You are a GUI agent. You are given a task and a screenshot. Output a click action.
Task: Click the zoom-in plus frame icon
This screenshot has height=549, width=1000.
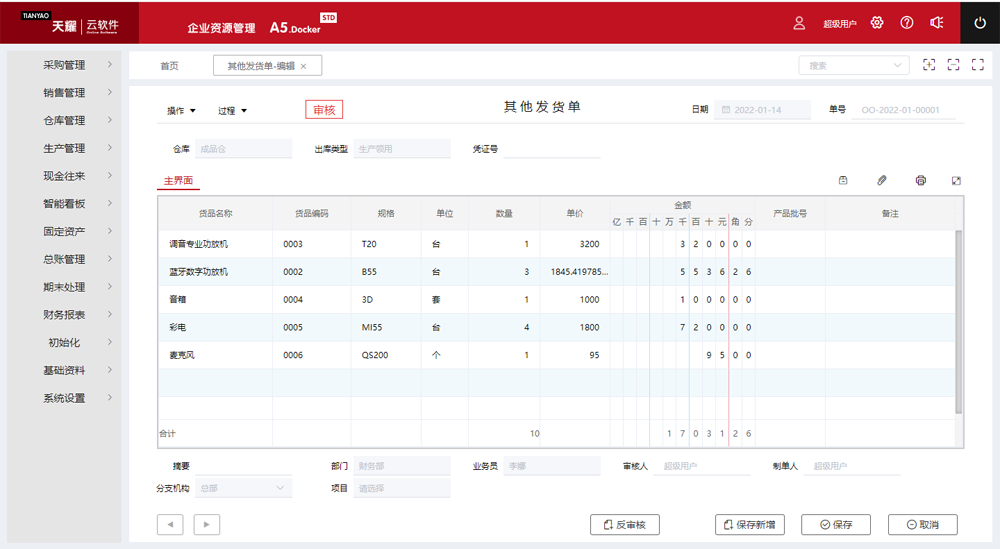[x=929, y=65]
